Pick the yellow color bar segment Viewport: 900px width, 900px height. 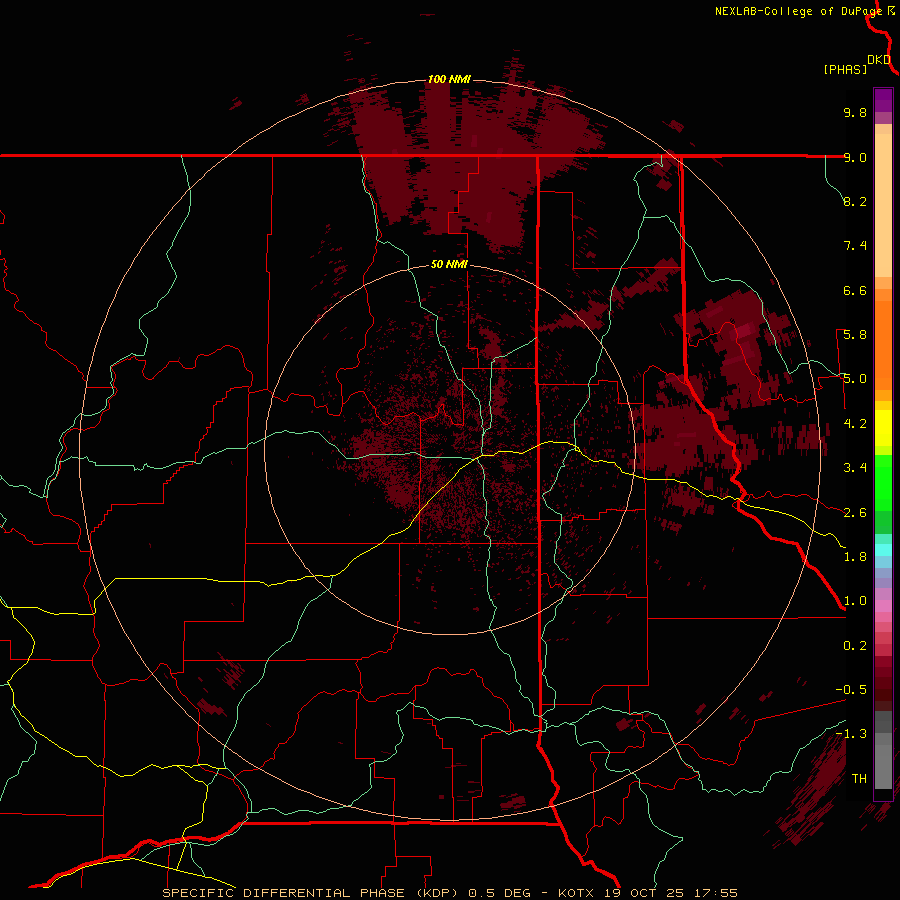883,428
